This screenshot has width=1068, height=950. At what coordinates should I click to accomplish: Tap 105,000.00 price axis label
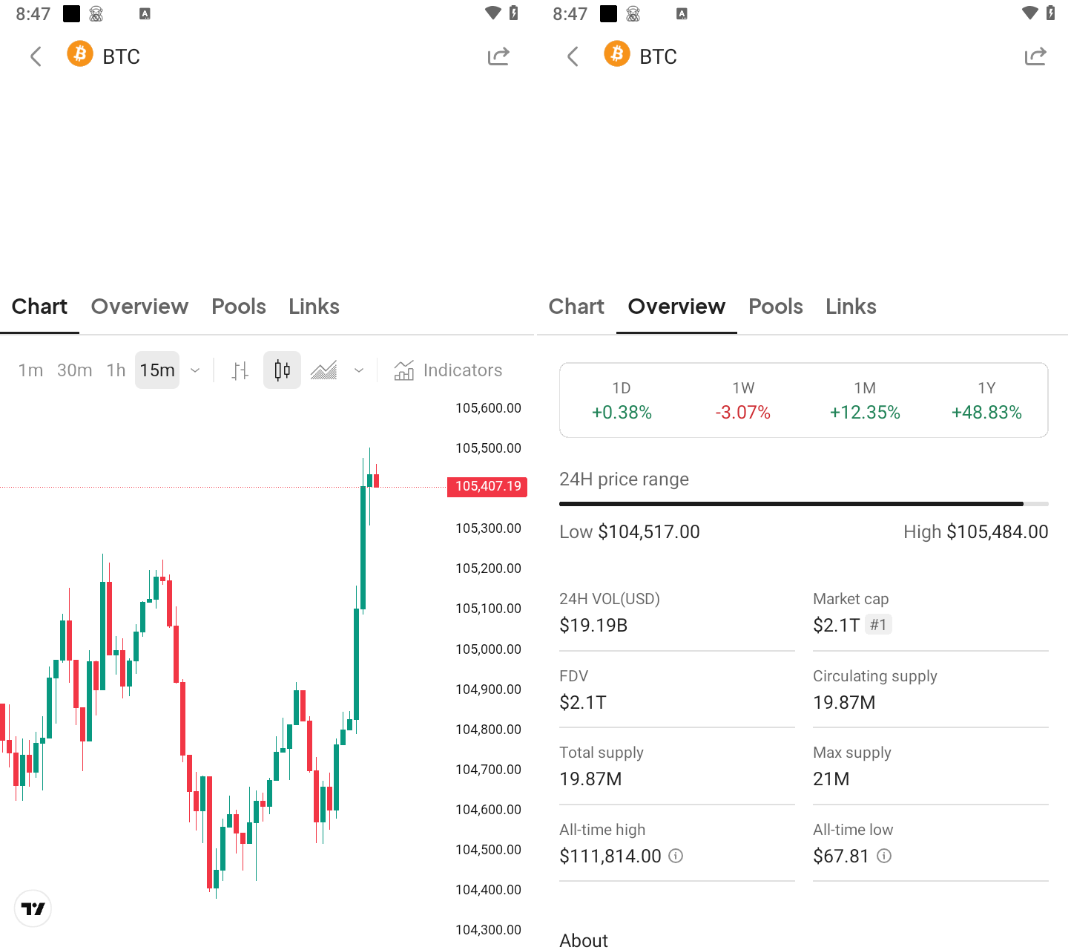click(x=488, y=649)
